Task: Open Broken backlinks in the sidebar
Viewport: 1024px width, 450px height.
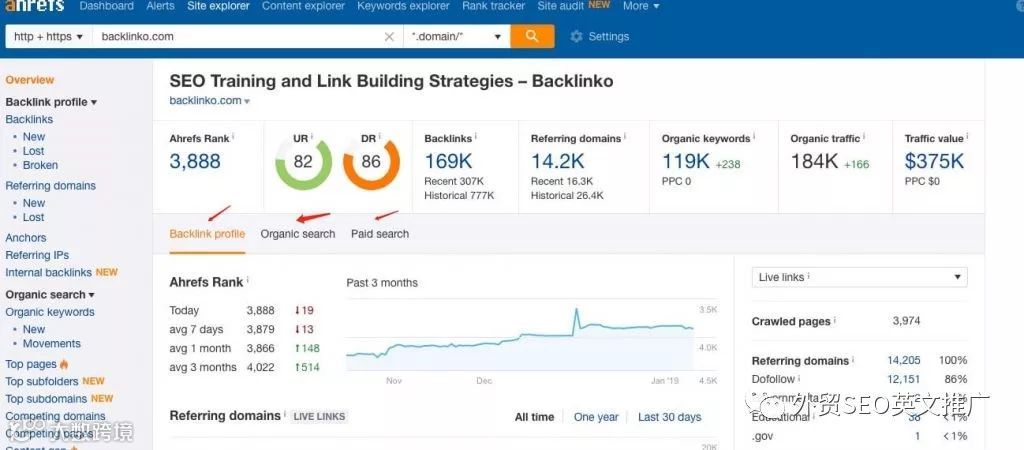Action: click(40, 165)
